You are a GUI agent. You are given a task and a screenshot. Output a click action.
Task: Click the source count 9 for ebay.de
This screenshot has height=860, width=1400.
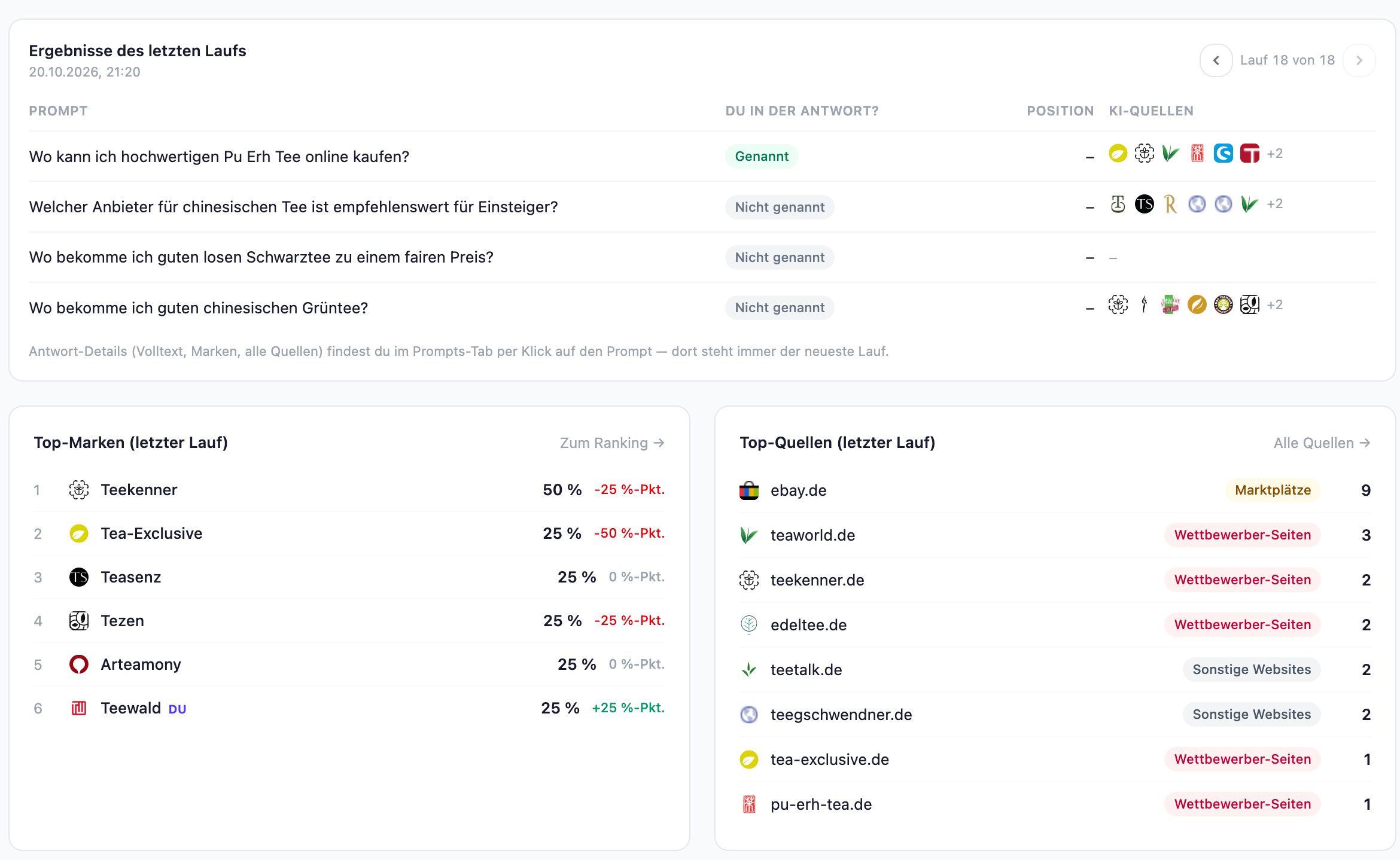click(1366, 490)
